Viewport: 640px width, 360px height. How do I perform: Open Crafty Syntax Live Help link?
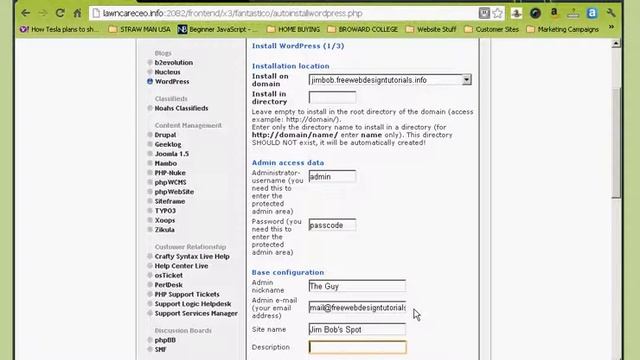(192, 256)
